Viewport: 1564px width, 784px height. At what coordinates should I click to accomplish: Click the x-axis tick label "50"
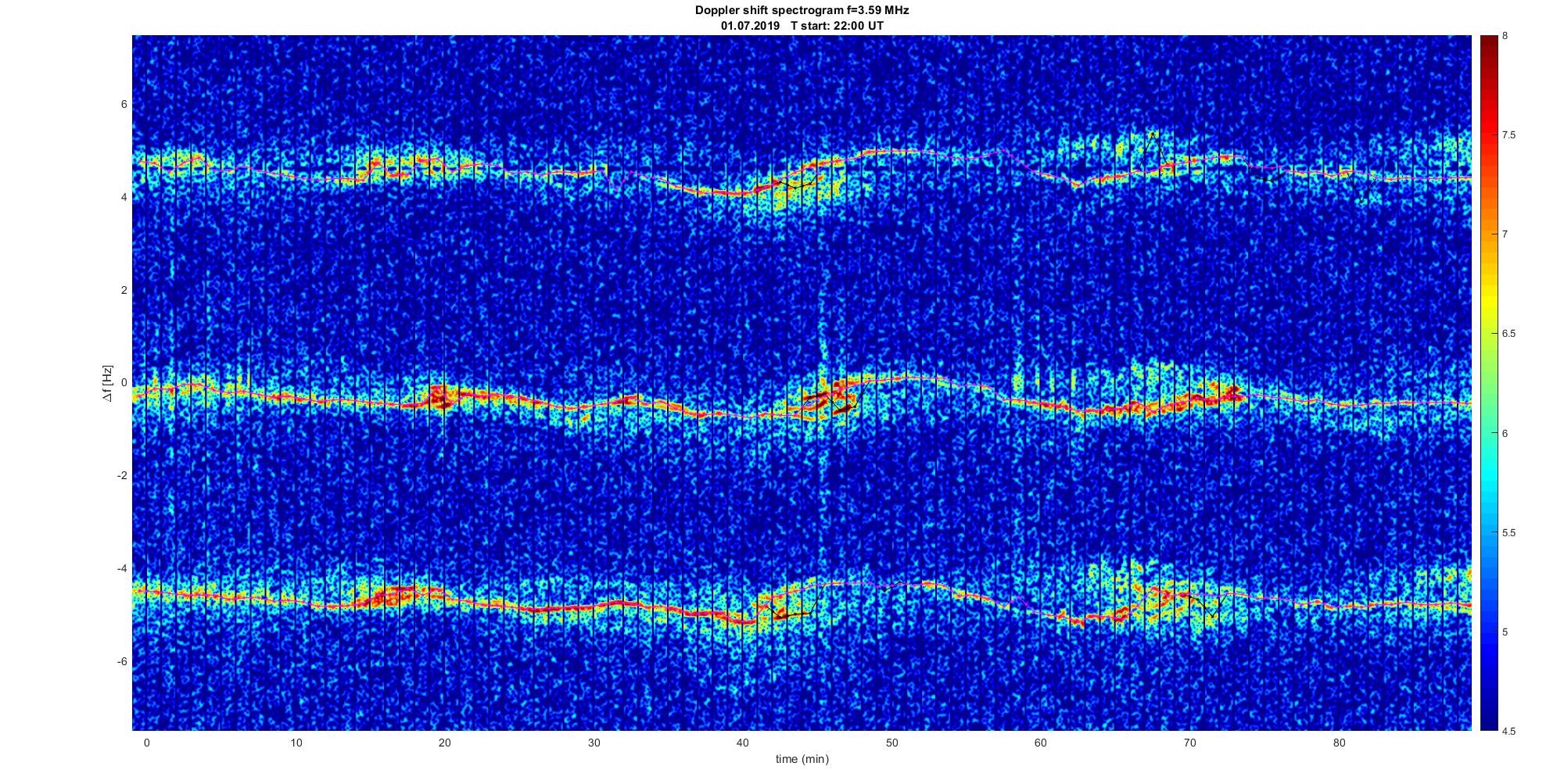[x=892, y=743]
